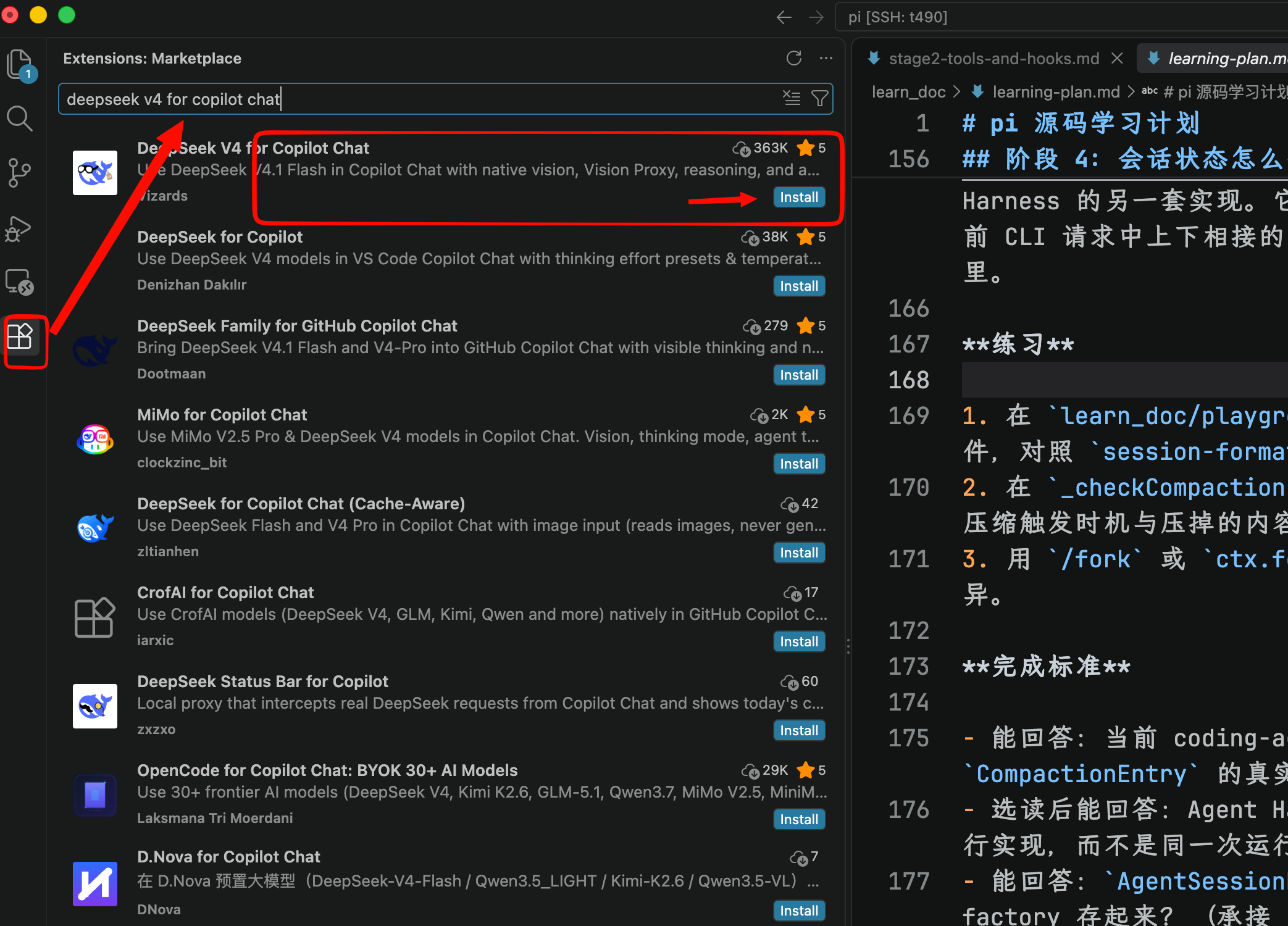Click publisher name DNova

pyautogui.click(x=159, y=909)
